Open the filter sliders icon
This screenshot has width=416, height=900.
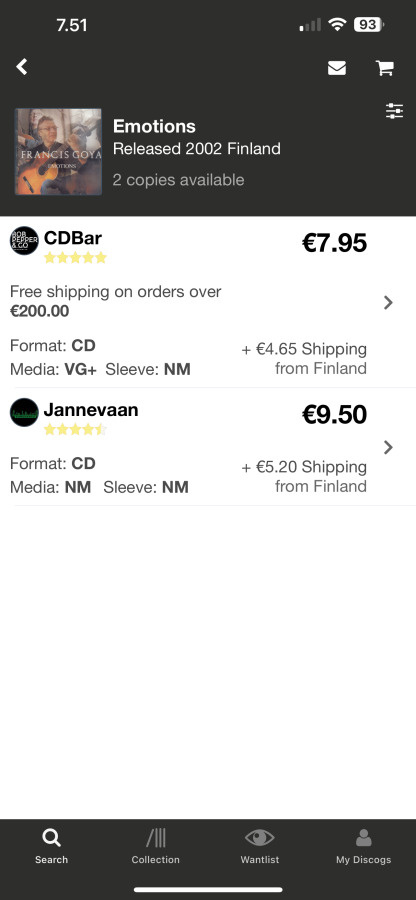tap(395, 111)
